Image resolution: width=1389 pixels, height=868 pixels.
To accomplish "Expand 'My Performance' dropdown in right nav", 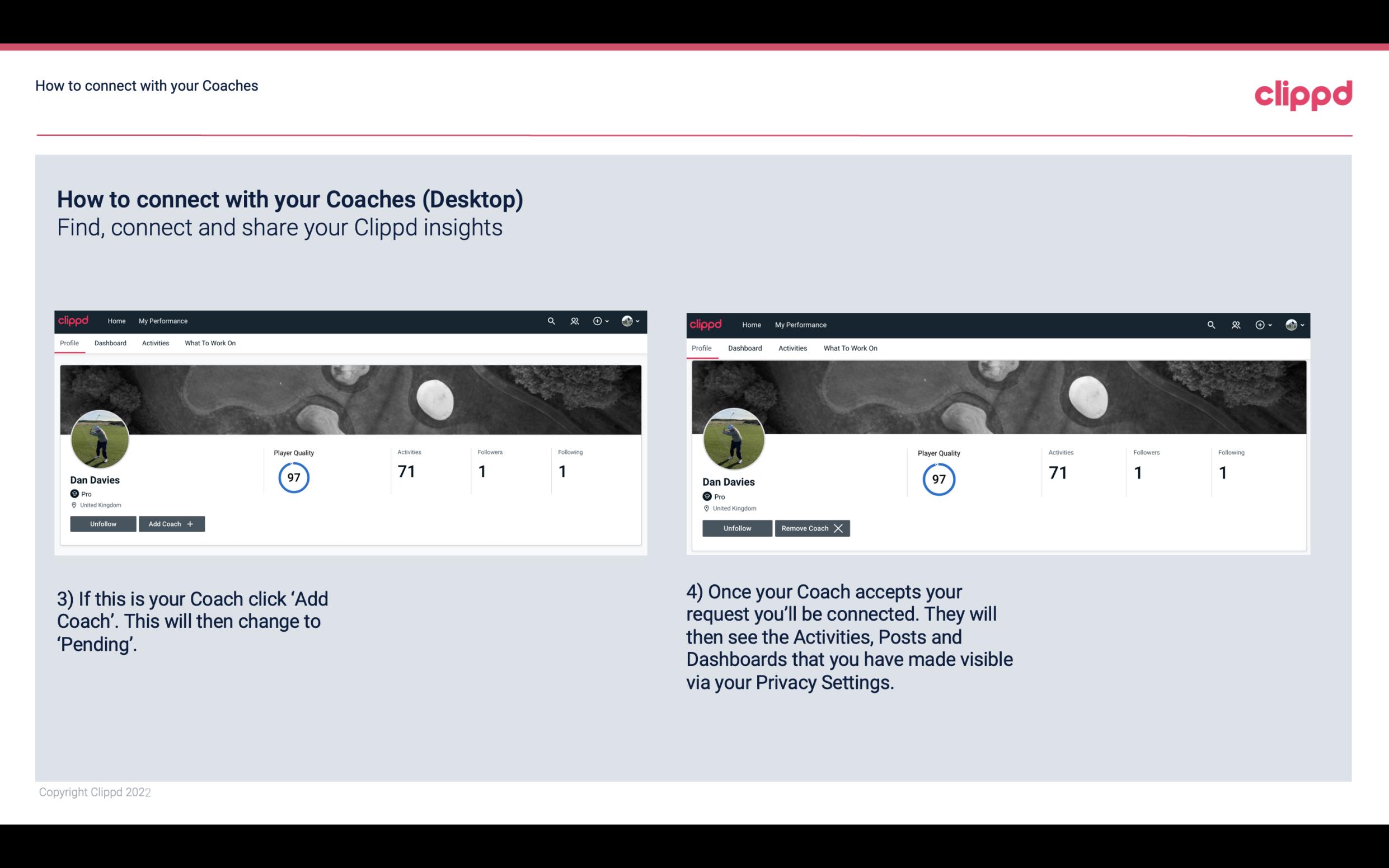I will pyautogui.click(x=801, y=324).
